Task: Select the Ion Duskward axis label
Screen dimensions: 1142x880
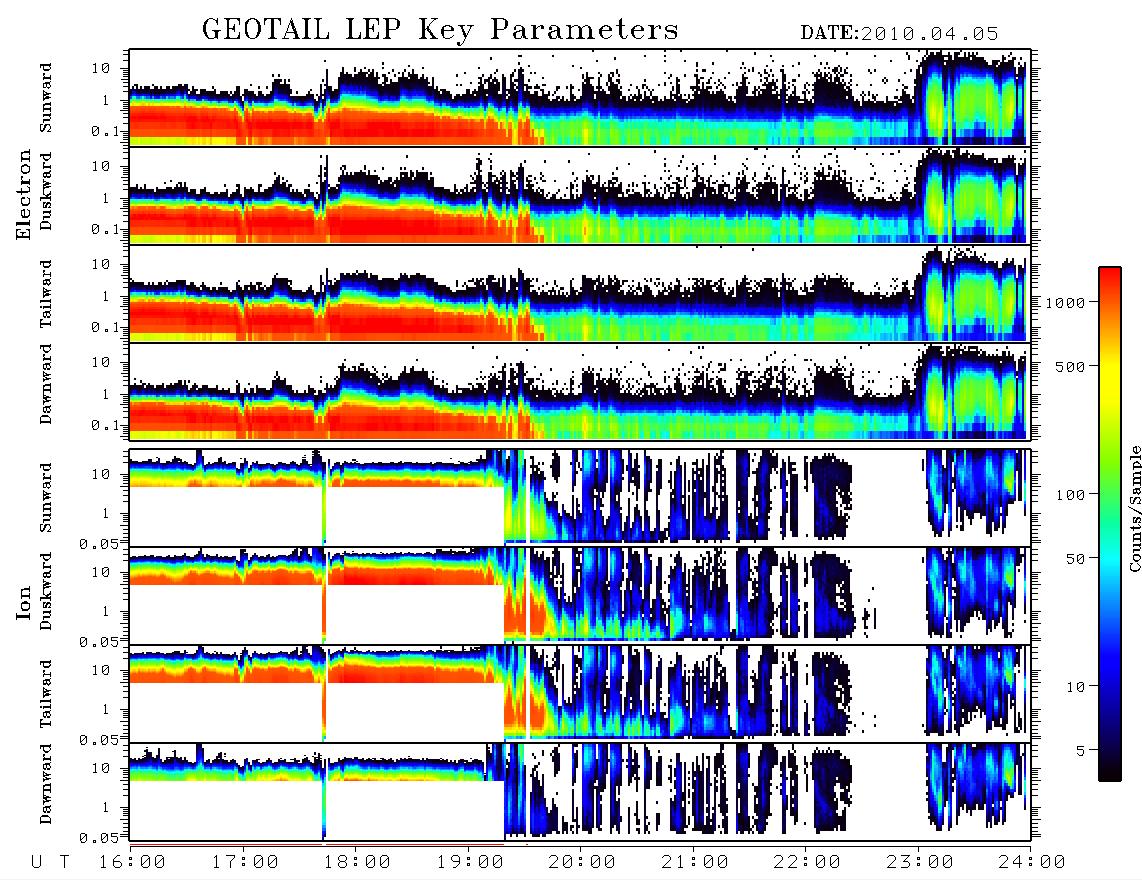Action: [46, 591]
